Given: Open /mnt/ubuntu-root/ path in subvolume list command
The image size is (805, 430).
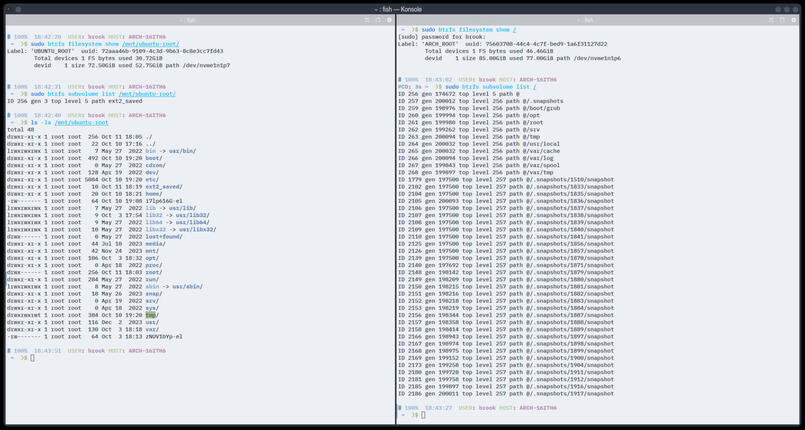Looking at the screenshot, I should pos(147,94).
